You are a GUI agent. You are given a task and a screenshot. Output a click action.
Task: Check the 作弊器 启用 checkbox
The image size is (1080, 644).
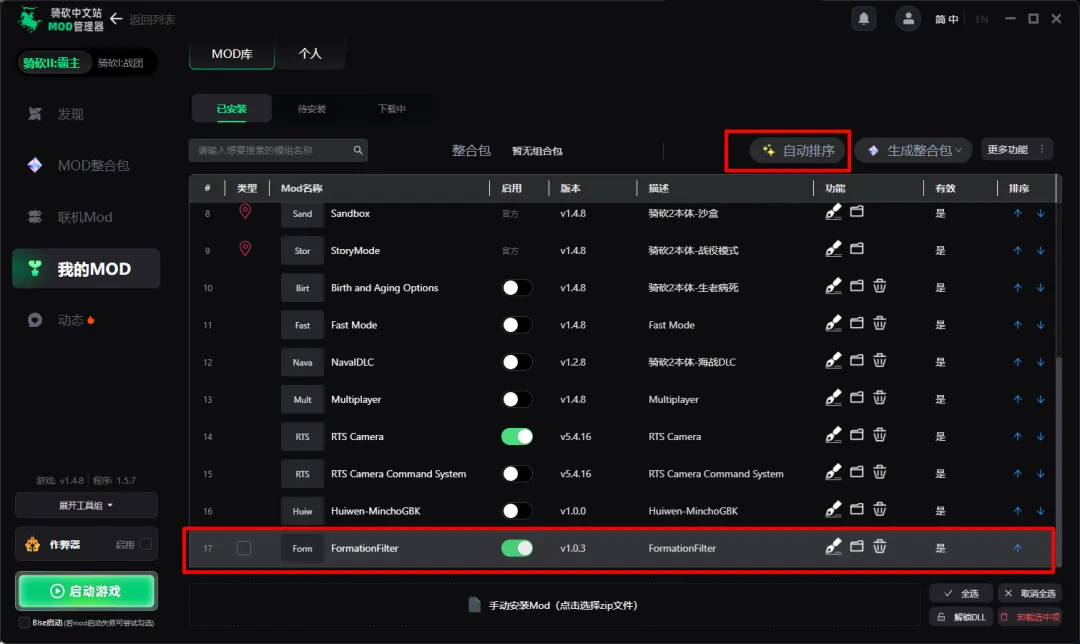pos(146,544)
